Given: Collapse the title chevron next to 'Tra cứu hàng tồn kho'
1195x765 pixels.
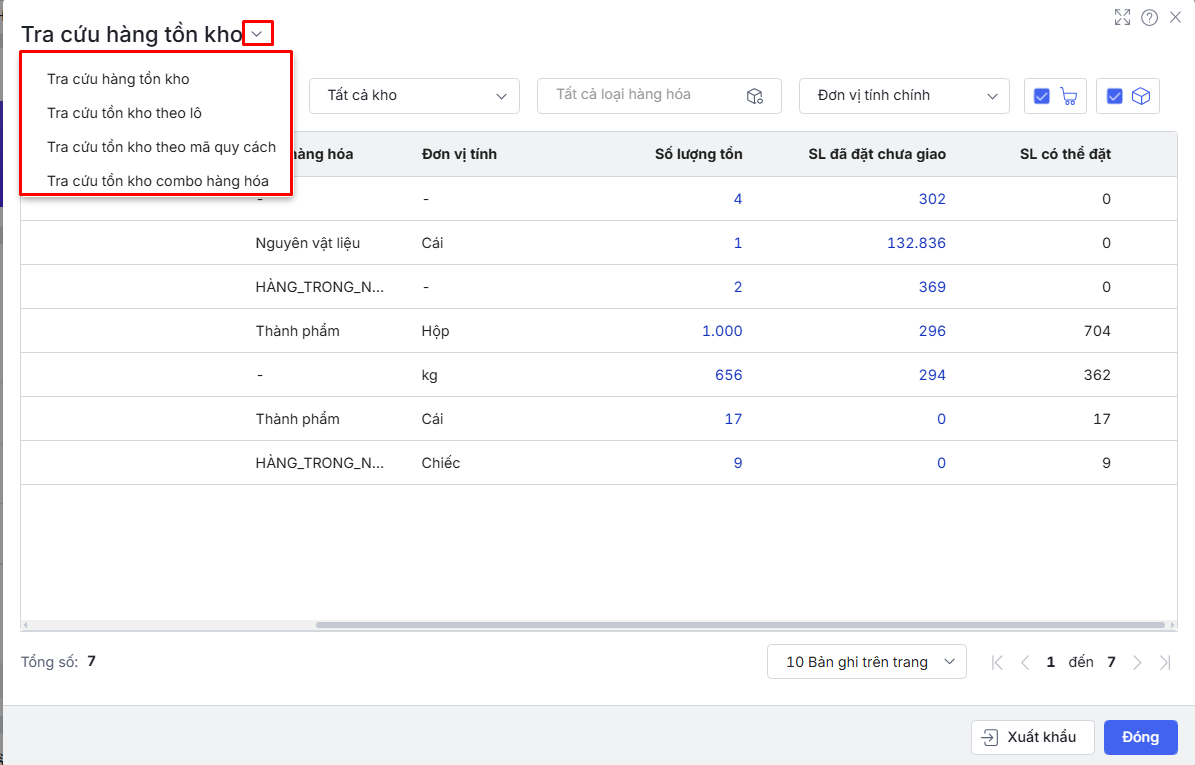Looking at the screenshot, I should tap(258, 34).
